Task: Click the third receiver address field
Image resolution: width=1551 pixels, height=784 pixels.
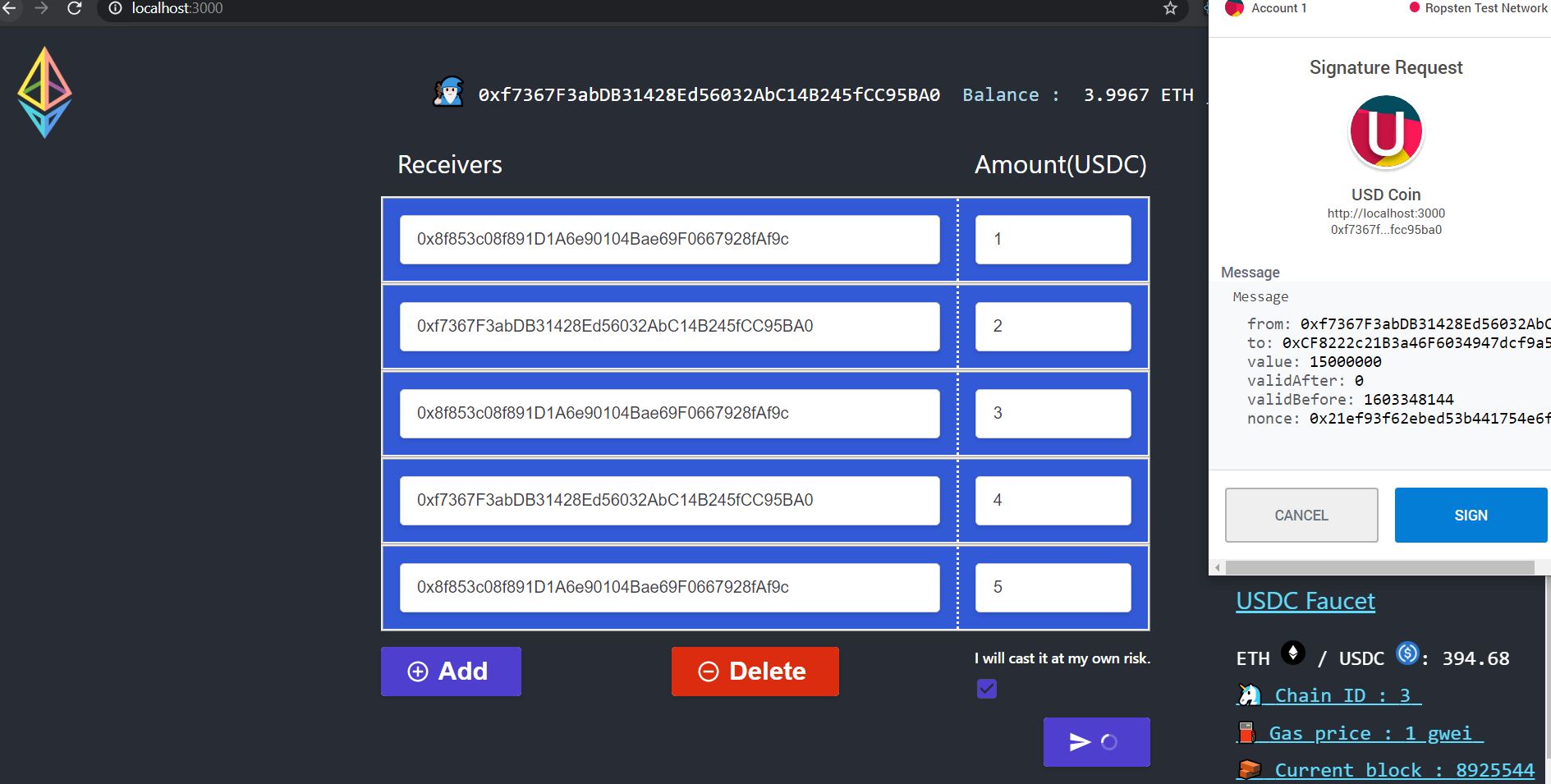Action: (x=670, y=414)
